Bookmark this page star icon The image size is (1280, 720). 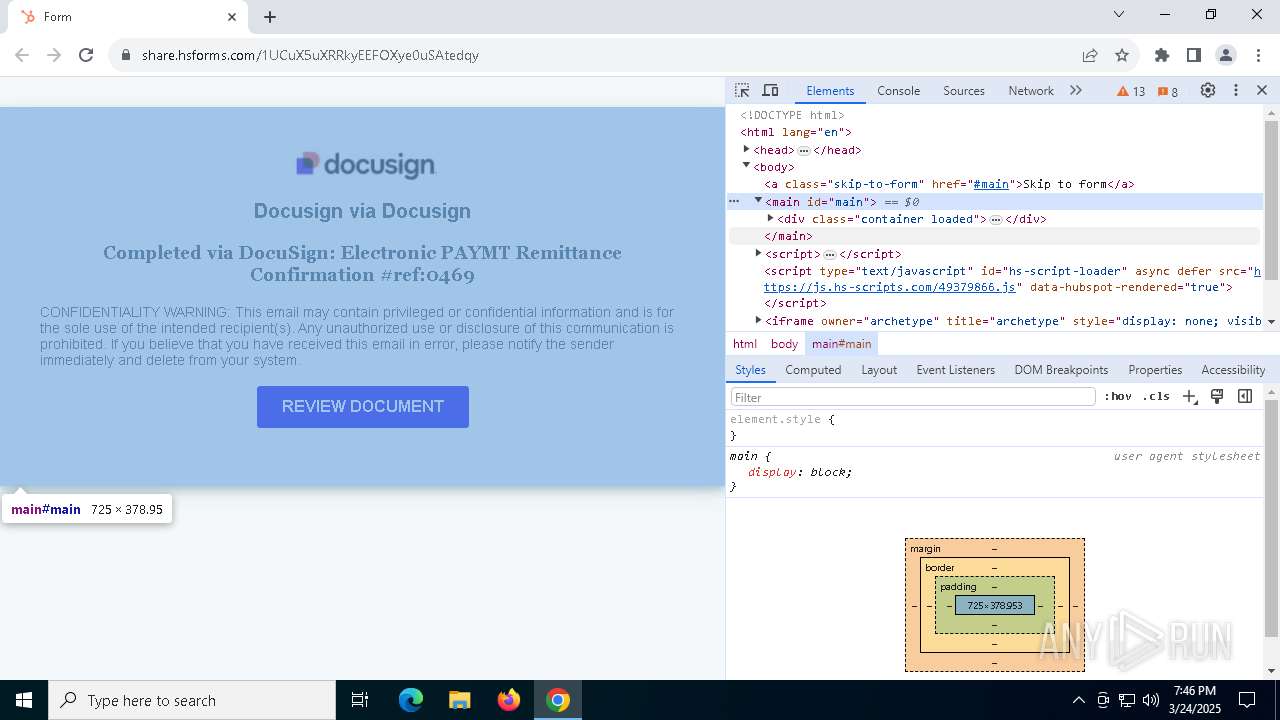point(1122,55)
